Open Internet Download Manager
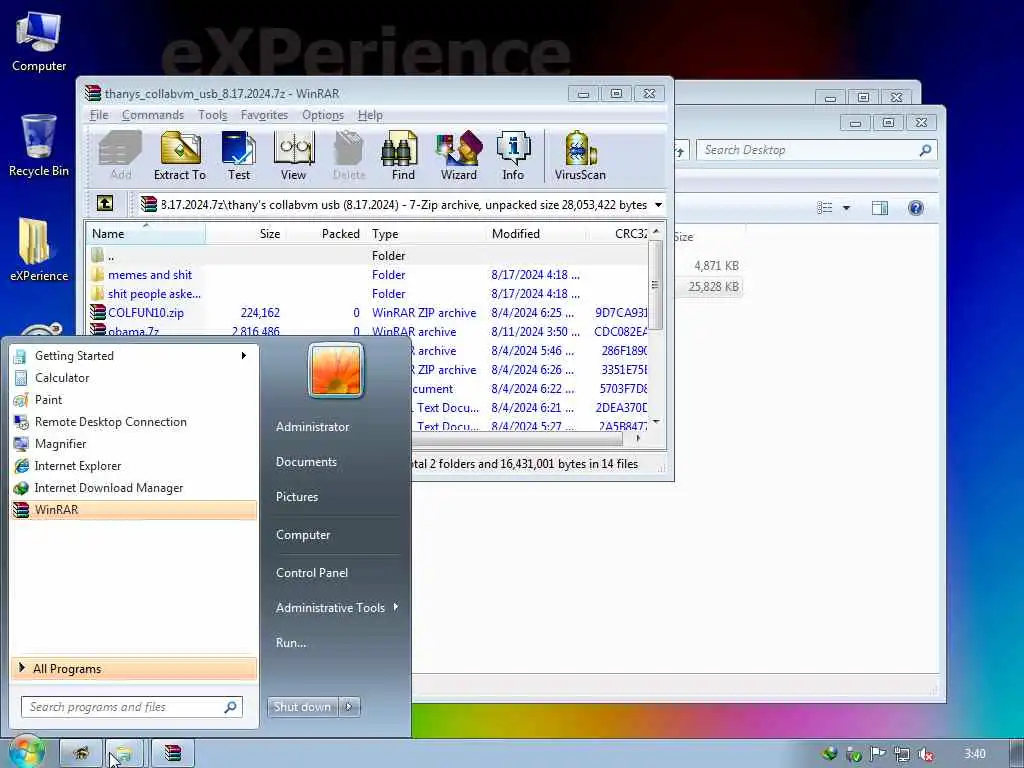Image resolution: width=1024 pixels, height=768 pixels. 134,488
